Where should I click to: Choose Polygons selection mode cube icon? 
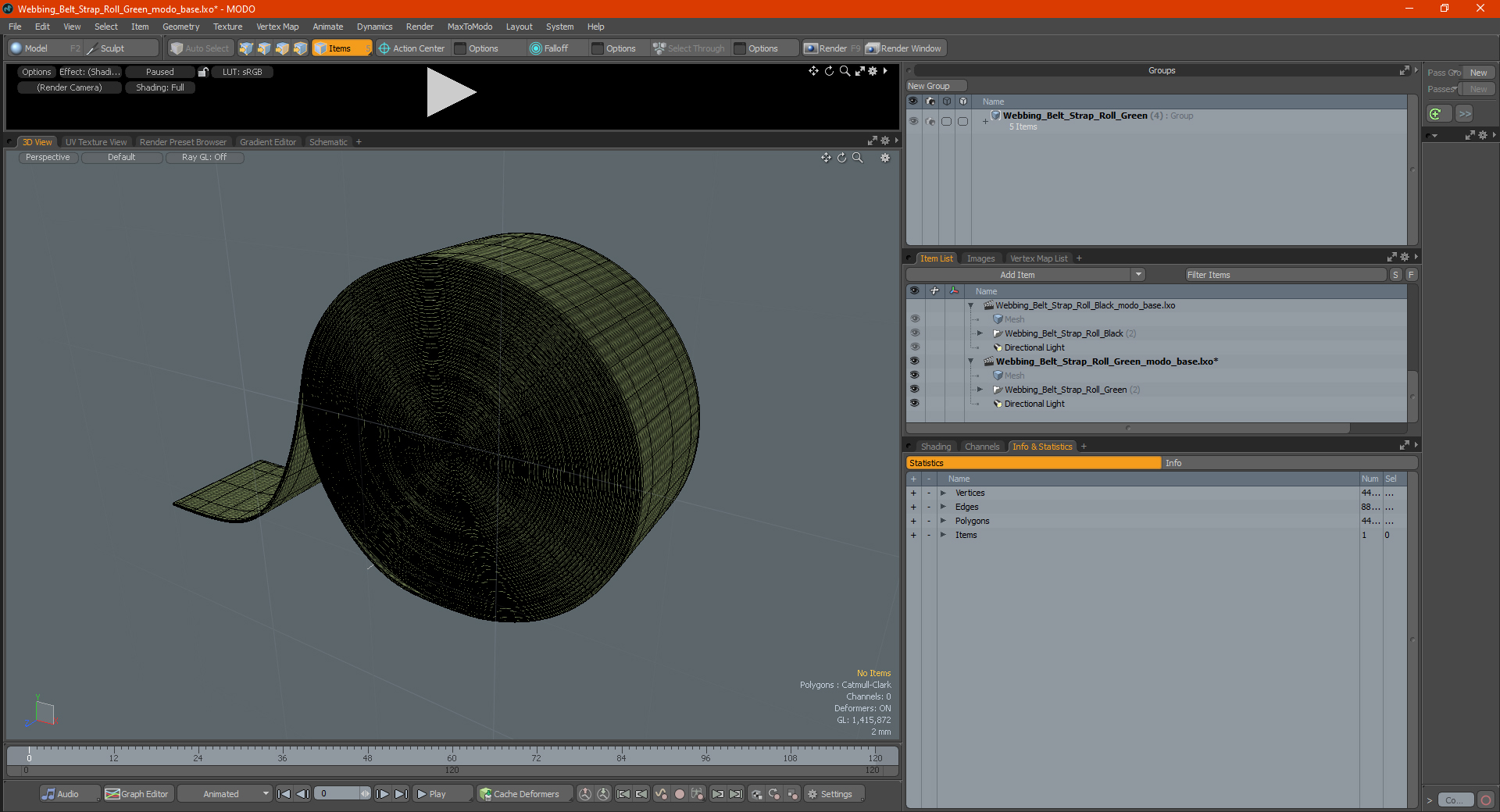click(x=282, y=48)
